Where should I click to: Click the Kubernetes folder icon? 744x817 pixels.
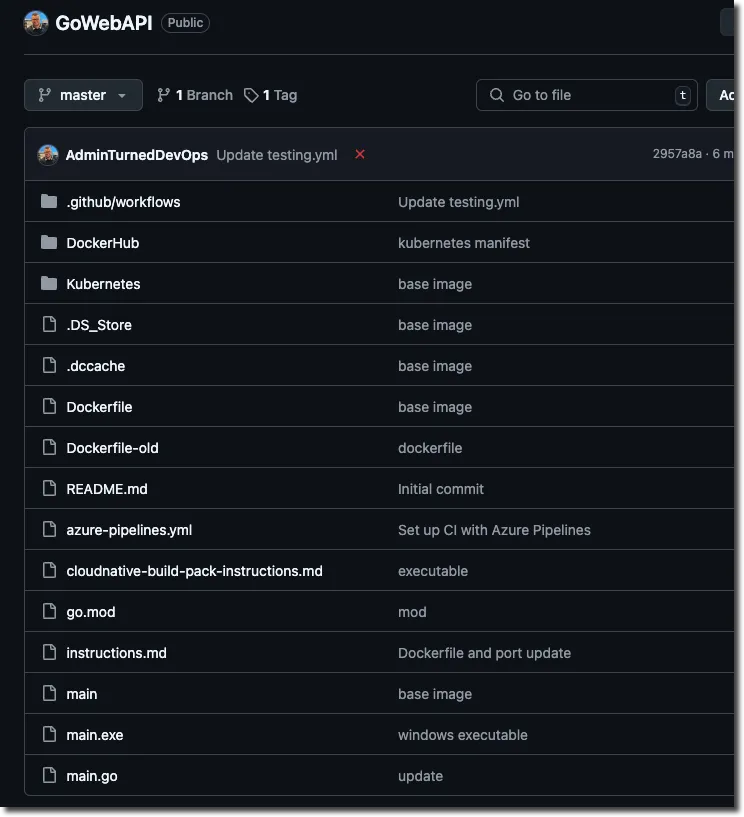point(49,284)
